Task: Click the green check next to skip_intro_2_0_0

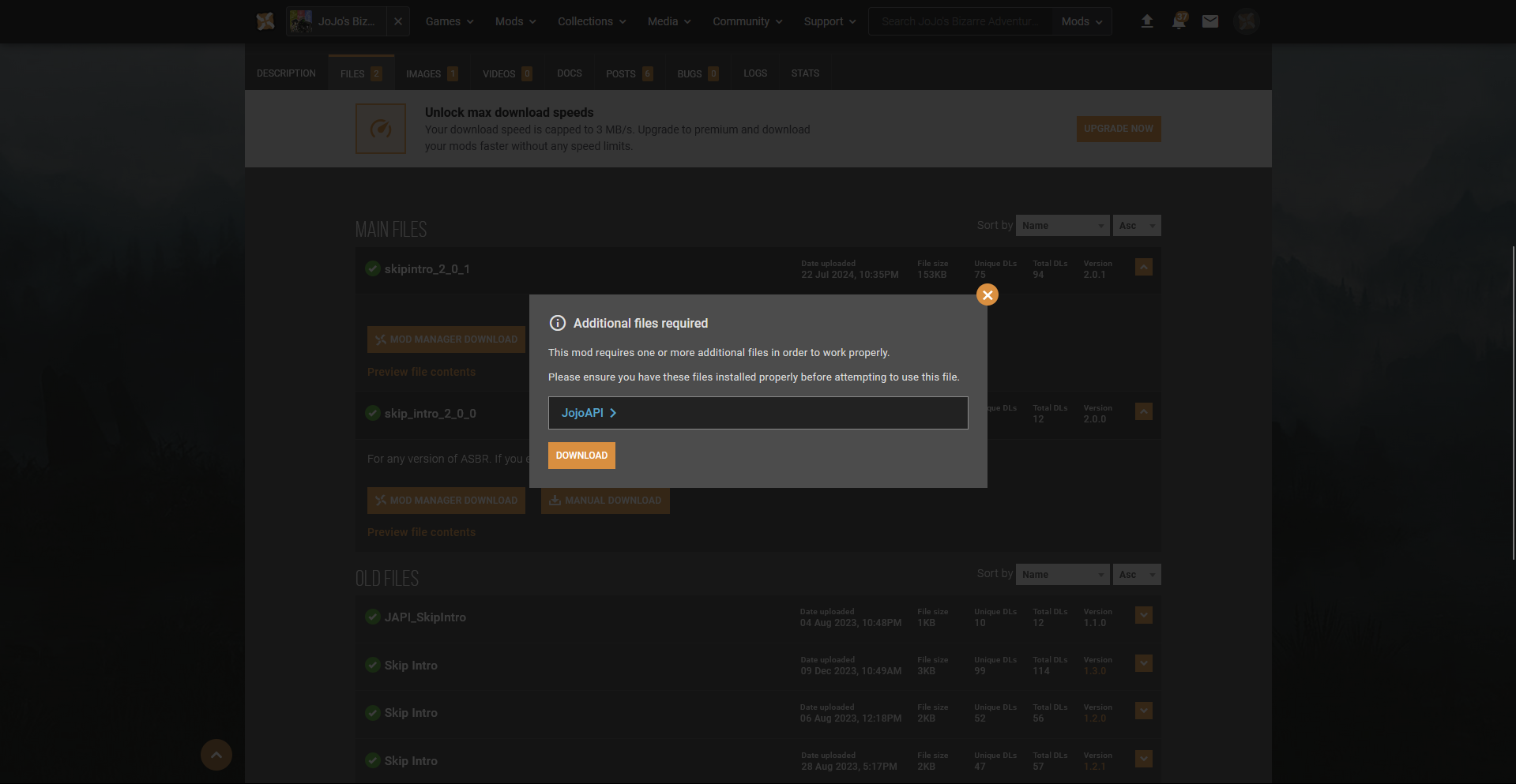Action: (373, 413)
